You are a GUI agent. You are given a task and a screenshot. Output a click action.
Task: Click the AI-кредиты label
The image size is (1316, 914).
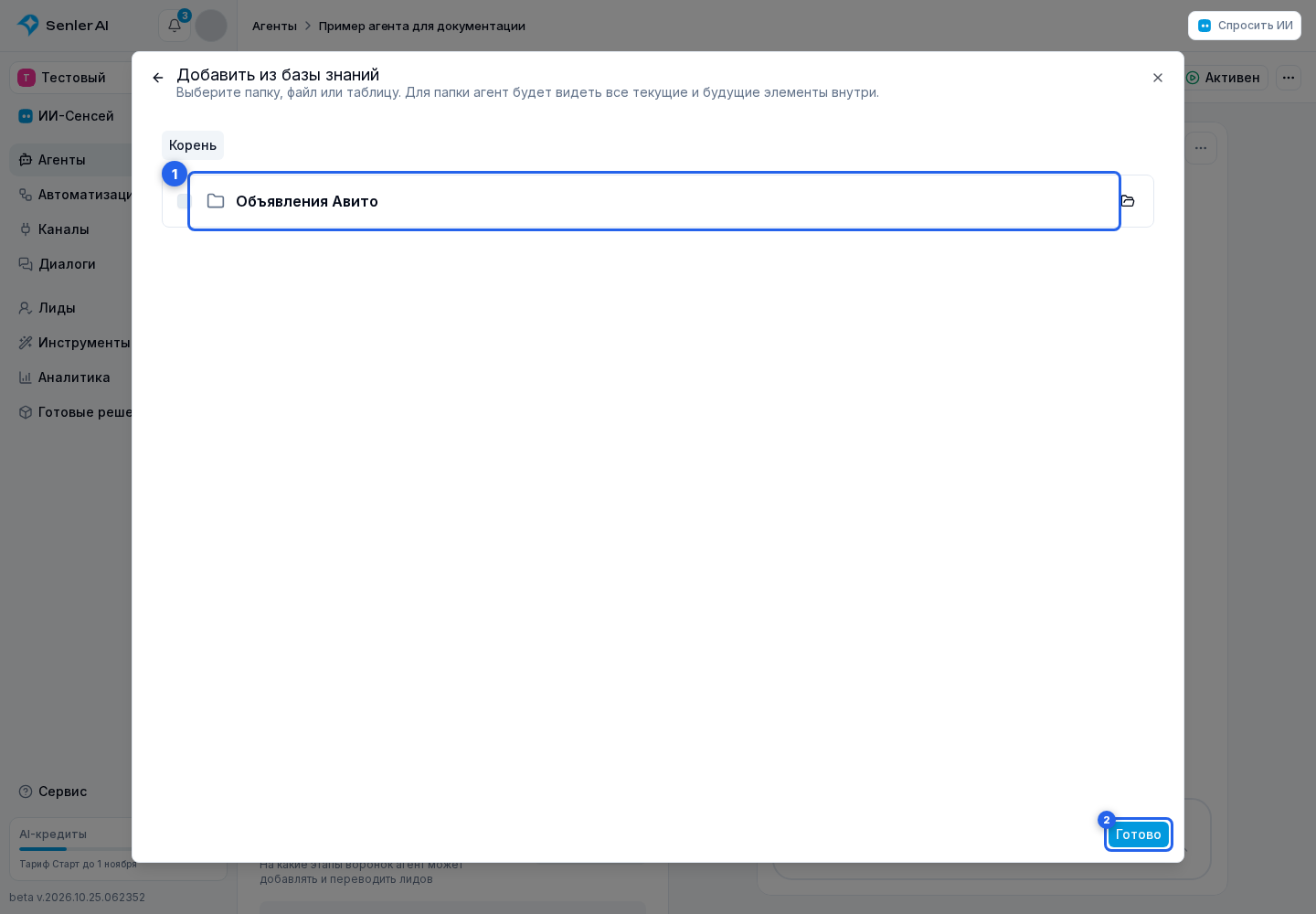pyautogui.click(x=53, y=834)
